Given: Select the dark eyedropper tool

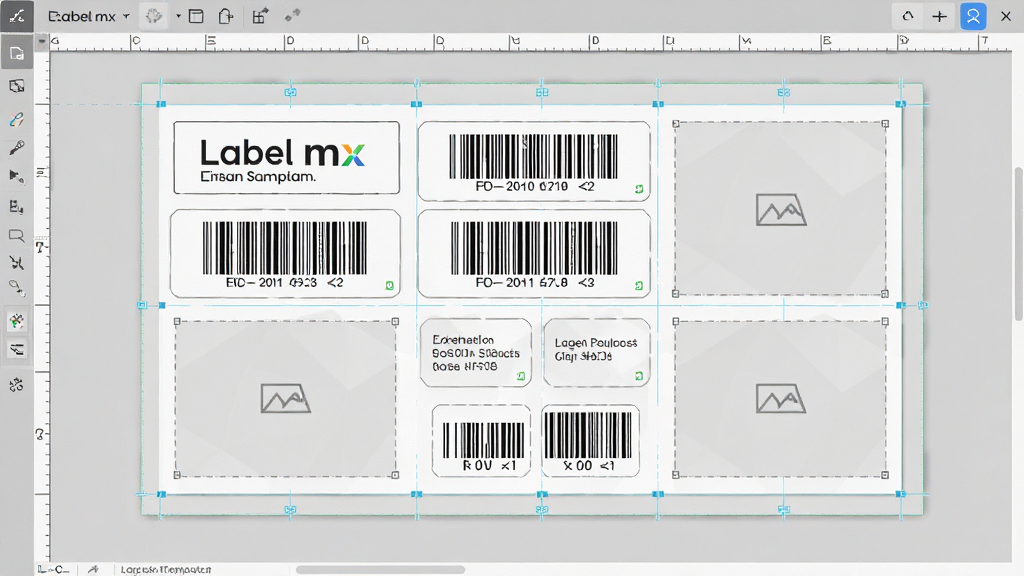Looking at the screenshot, I should (x=17, y=148).
